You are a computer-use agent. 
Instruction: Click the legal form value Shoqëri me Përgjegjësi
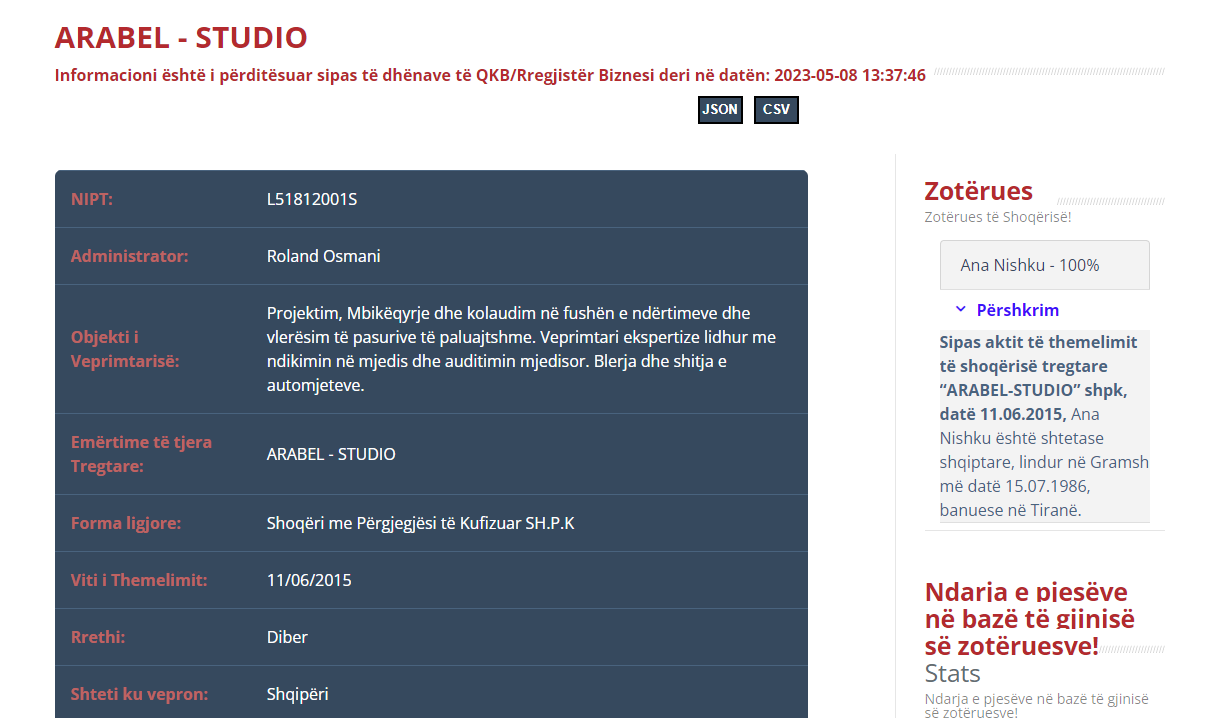(x=420, y=523)
